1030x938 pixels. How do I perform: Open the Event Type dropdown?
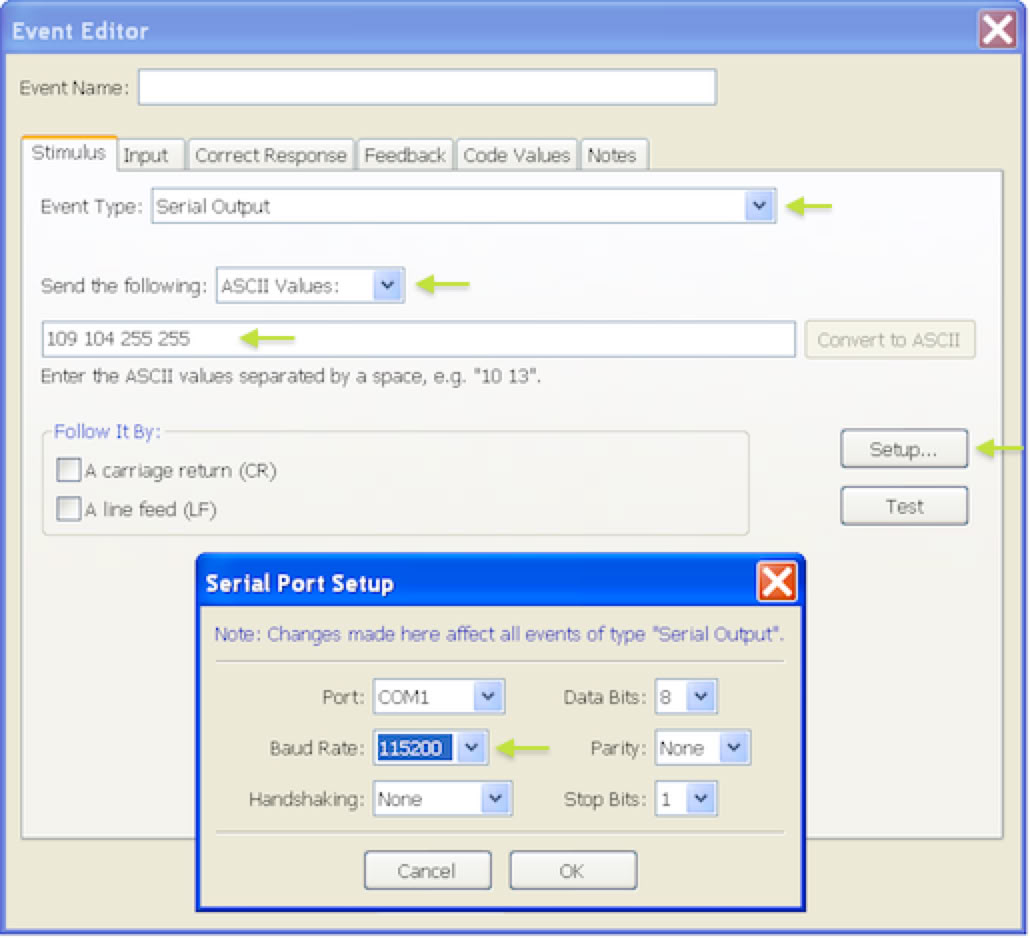coord(759,207)
